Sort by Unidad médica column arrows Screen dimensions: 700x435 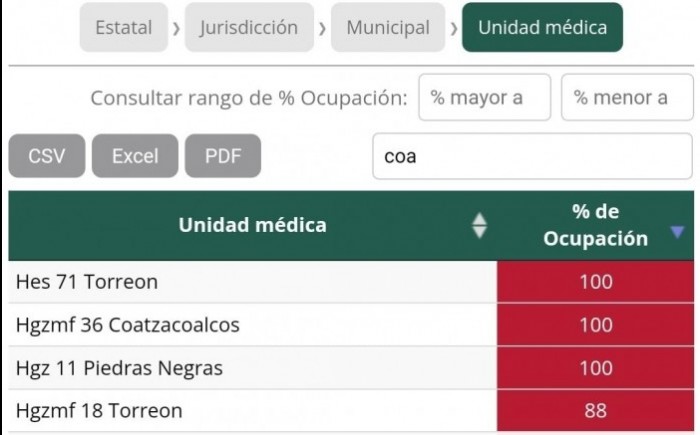tap(479, 226)
